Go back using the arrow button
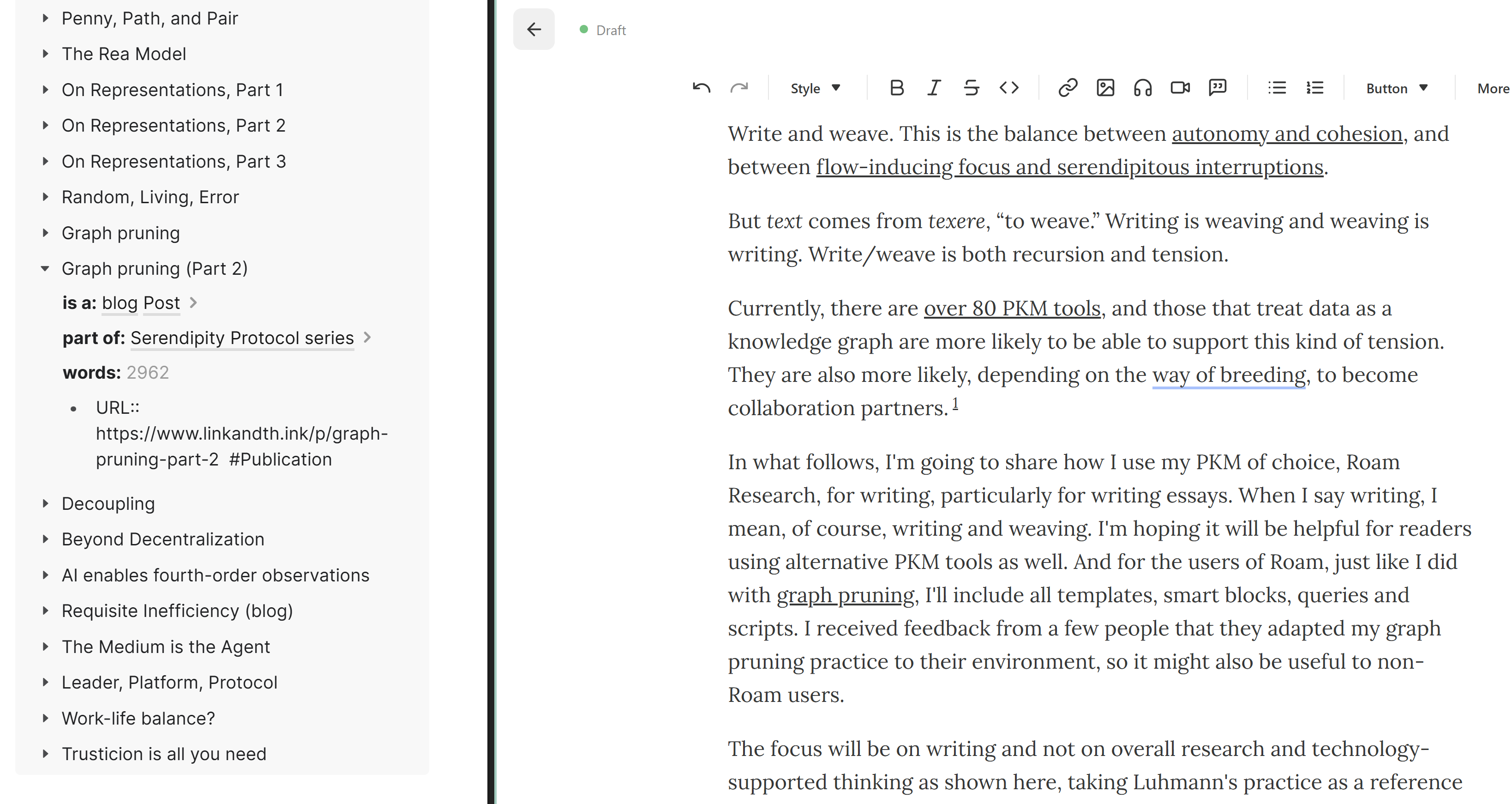This screenshot has width=1512, height=804. point(534,30)
